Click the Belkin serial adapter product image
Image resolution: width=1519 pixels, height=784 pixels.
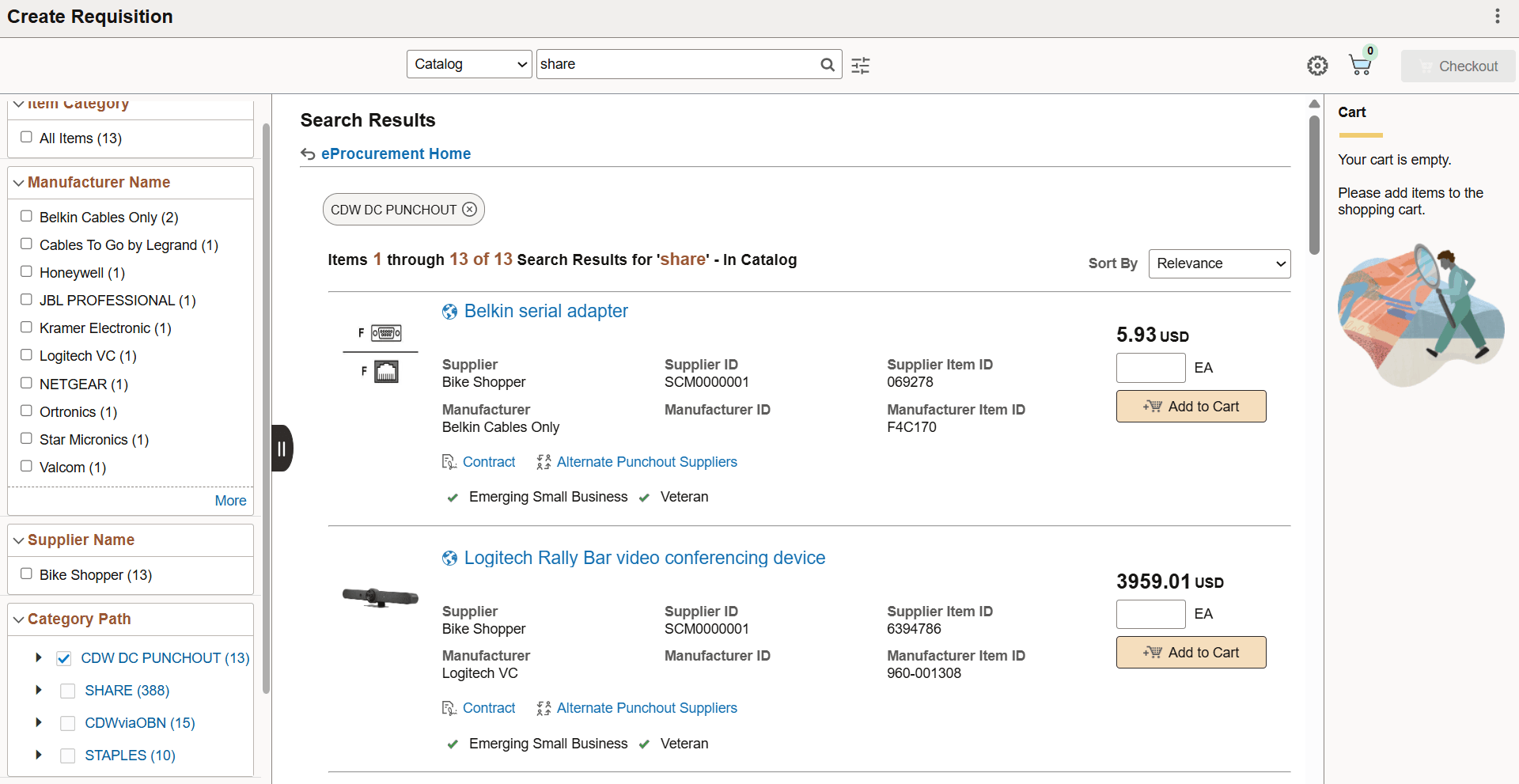[x=381, y=353]
